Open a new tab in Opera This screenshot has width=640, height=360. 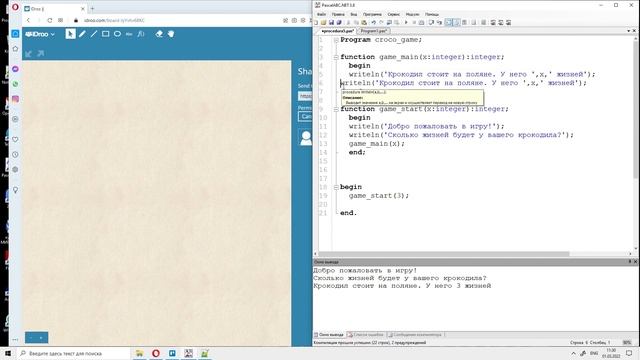[92, 8]
